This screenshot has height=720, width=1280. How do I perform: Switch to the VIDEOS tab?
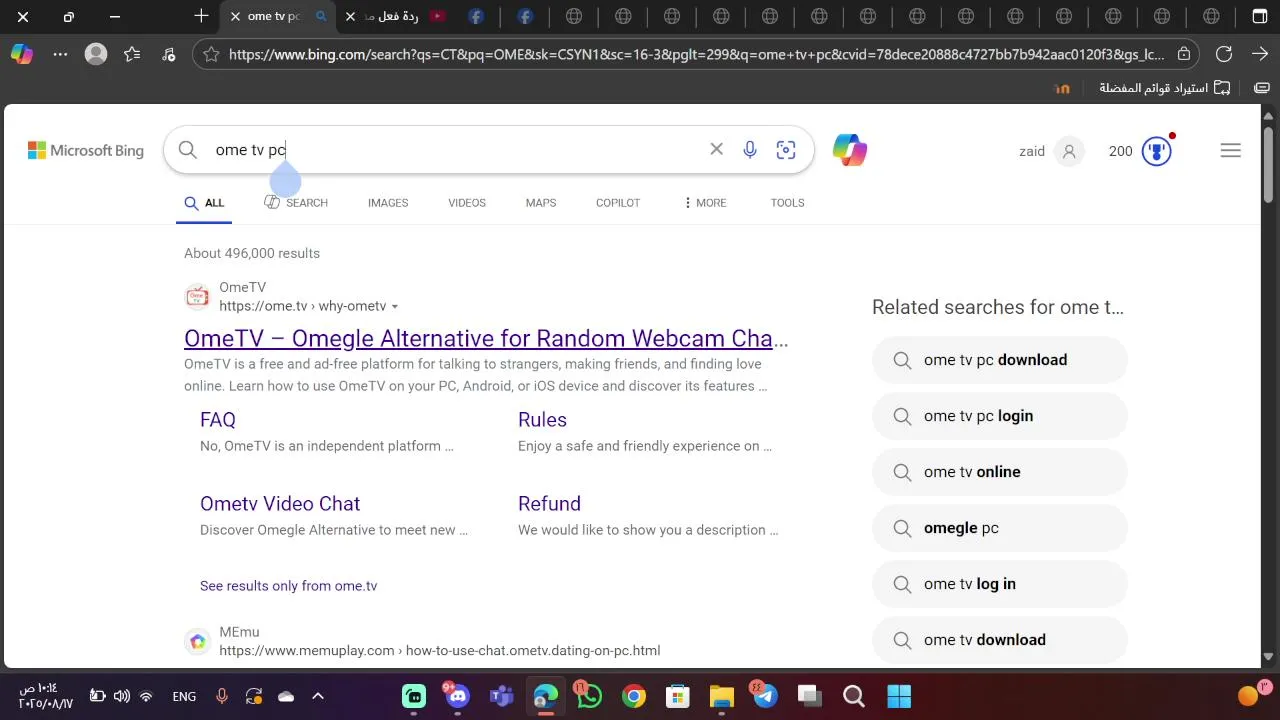tap(467, 203)
